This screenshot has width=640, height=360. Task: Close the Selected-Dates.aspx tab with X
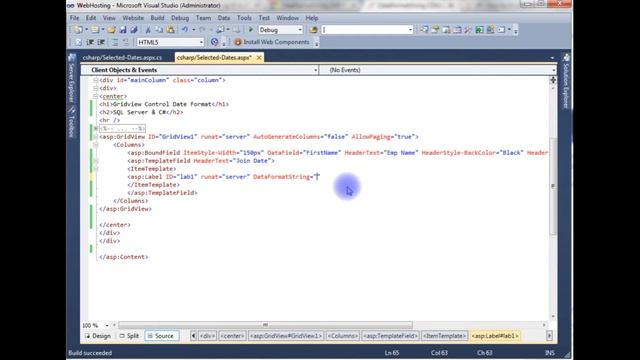tap(259, 58)
